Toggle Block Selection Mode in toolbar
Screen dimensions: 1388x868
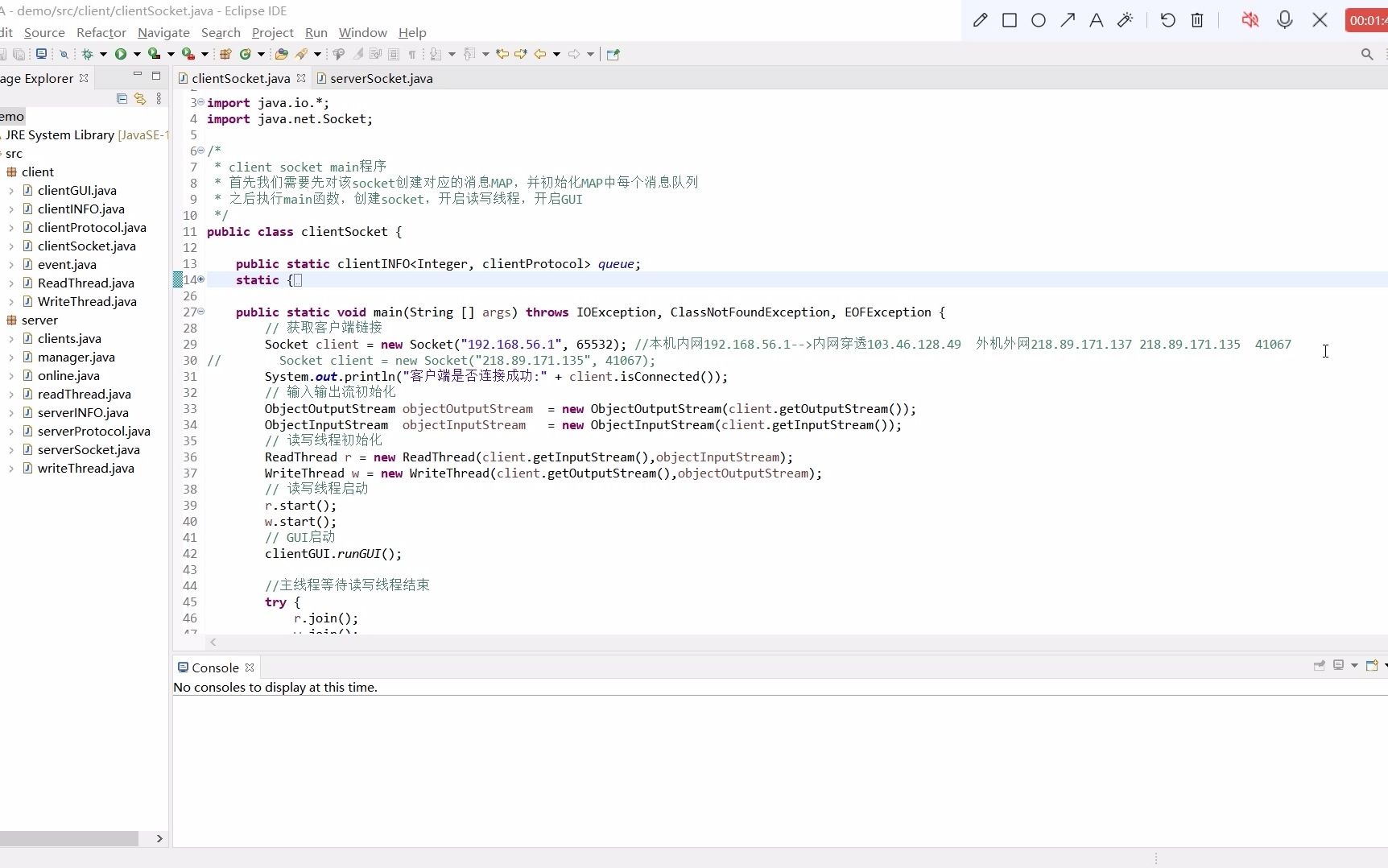point(394,54)
